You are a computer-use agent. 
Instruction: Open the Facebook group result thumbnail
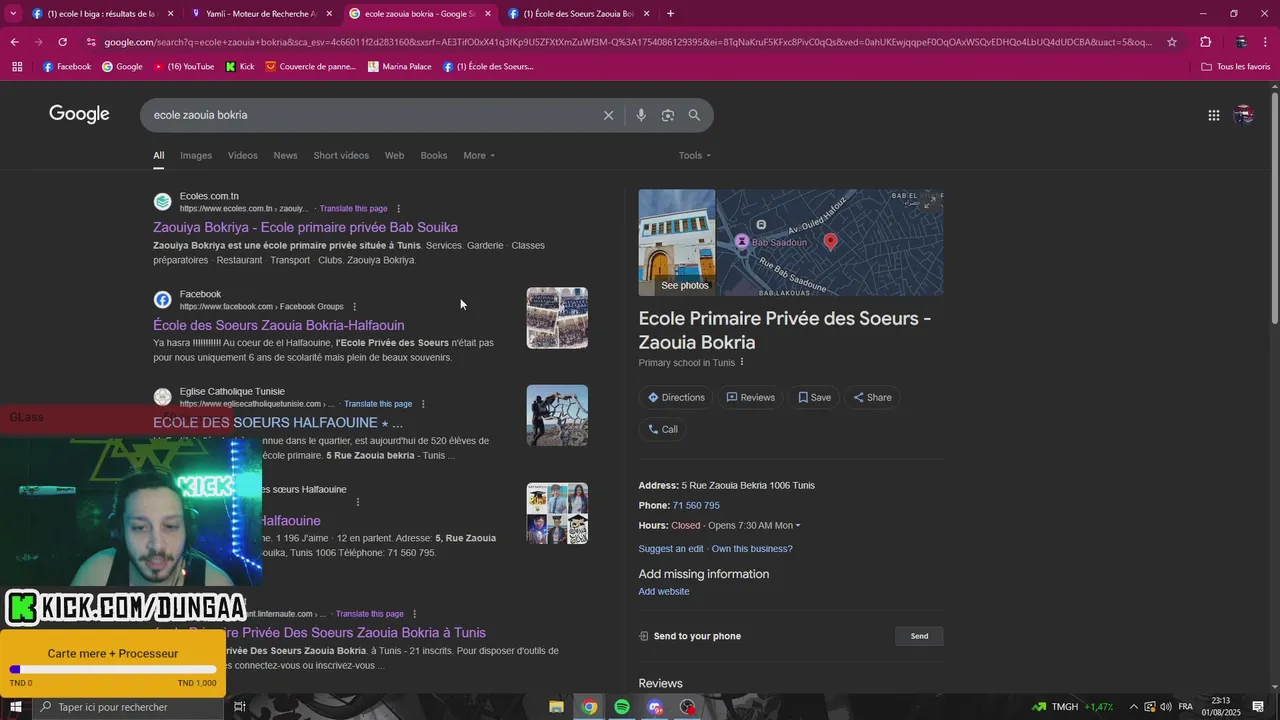[557, 318]
